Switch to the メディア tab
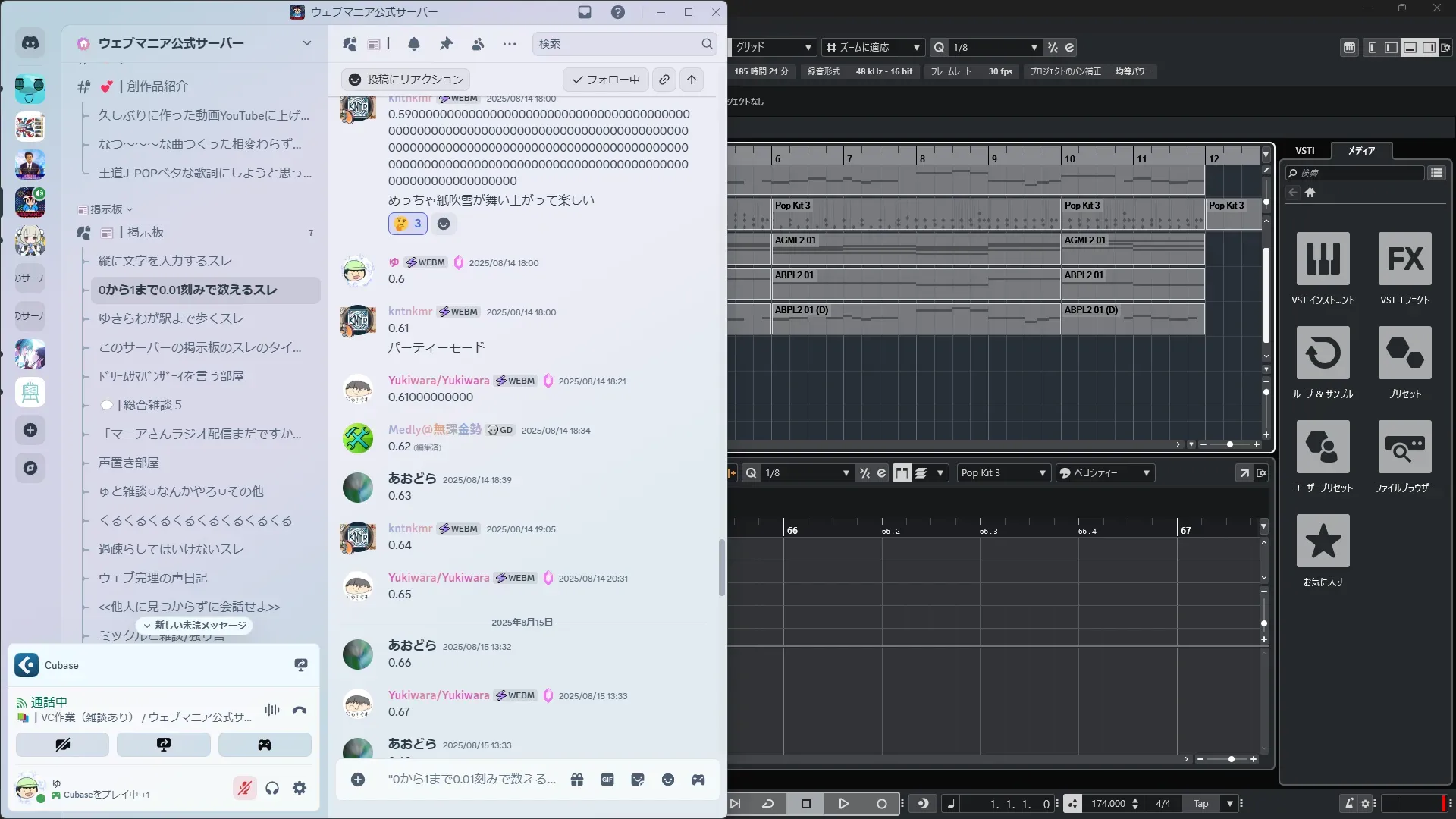The width and height of the screenshot is (1456, 819). click(x=1361, y=150)
